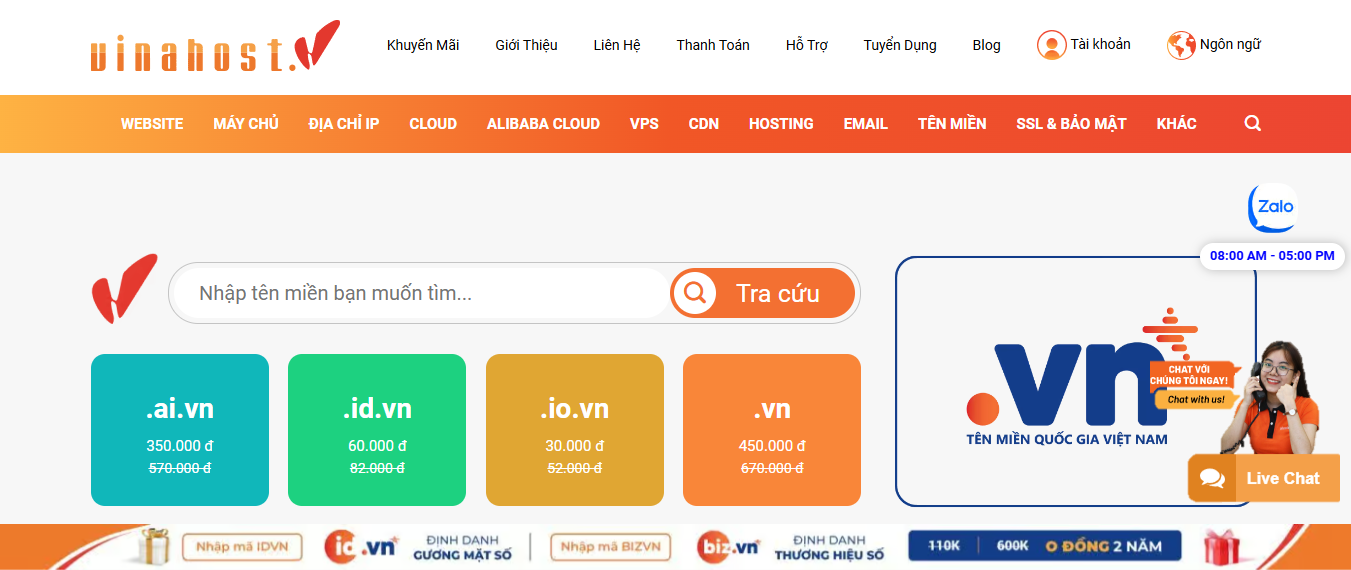Open ALIBABA CLOUD menu
This screenshot has width=1351, height=570.
543,124
